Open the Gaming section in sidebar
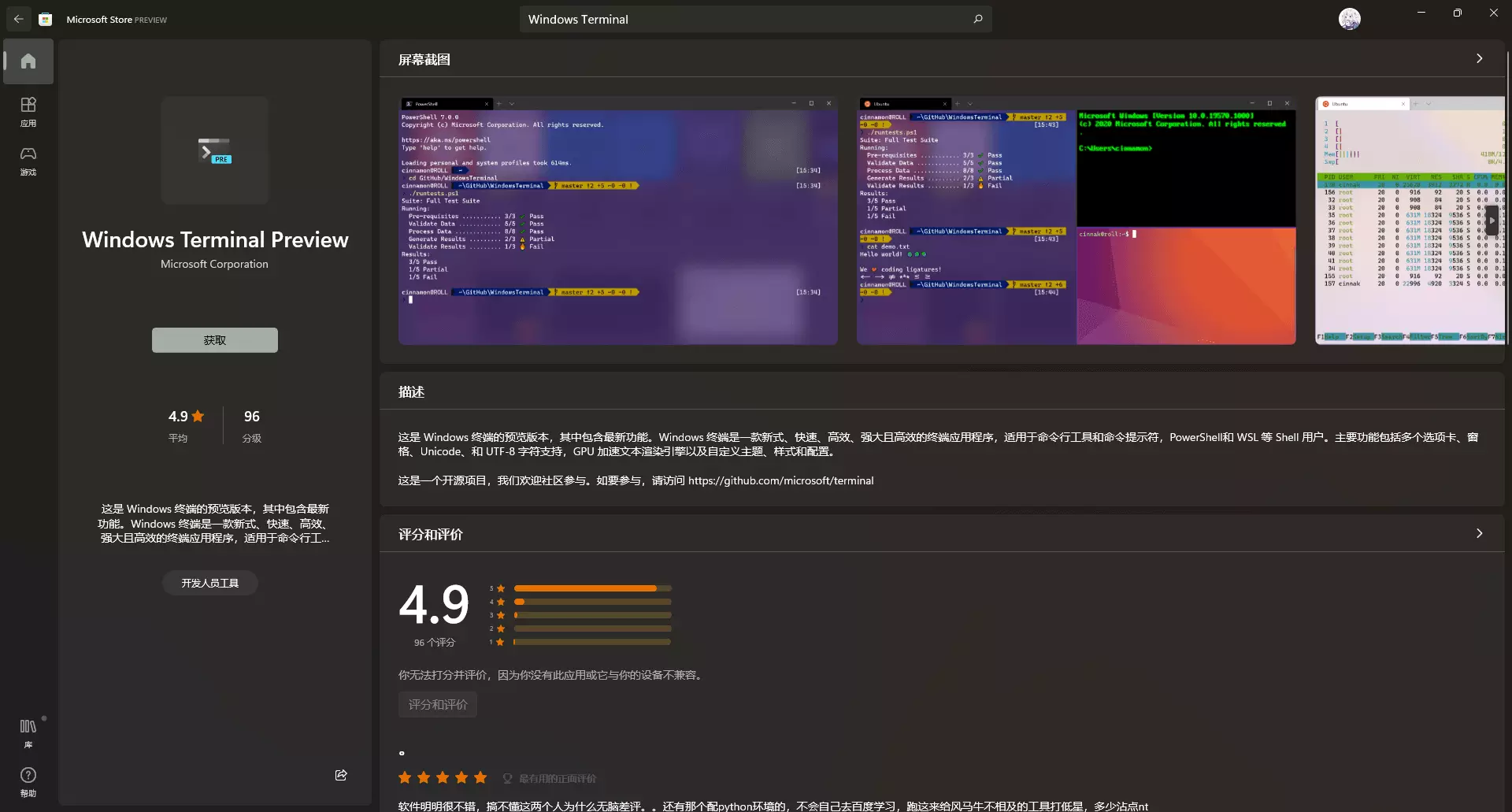The height and width of the screenshot is (812, 1512). point(28,160)
